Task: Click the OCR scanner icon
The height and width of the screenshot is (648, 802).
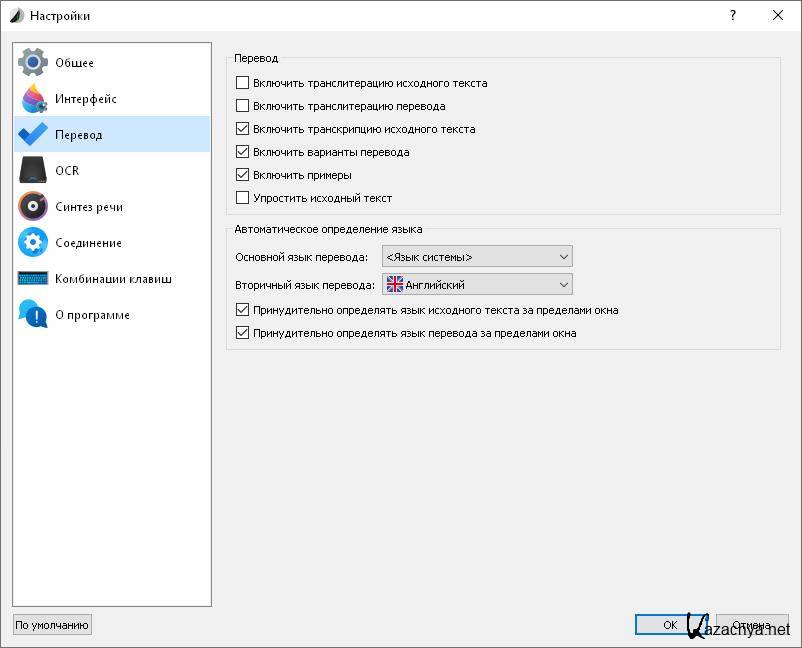Action: pos(33,171)
